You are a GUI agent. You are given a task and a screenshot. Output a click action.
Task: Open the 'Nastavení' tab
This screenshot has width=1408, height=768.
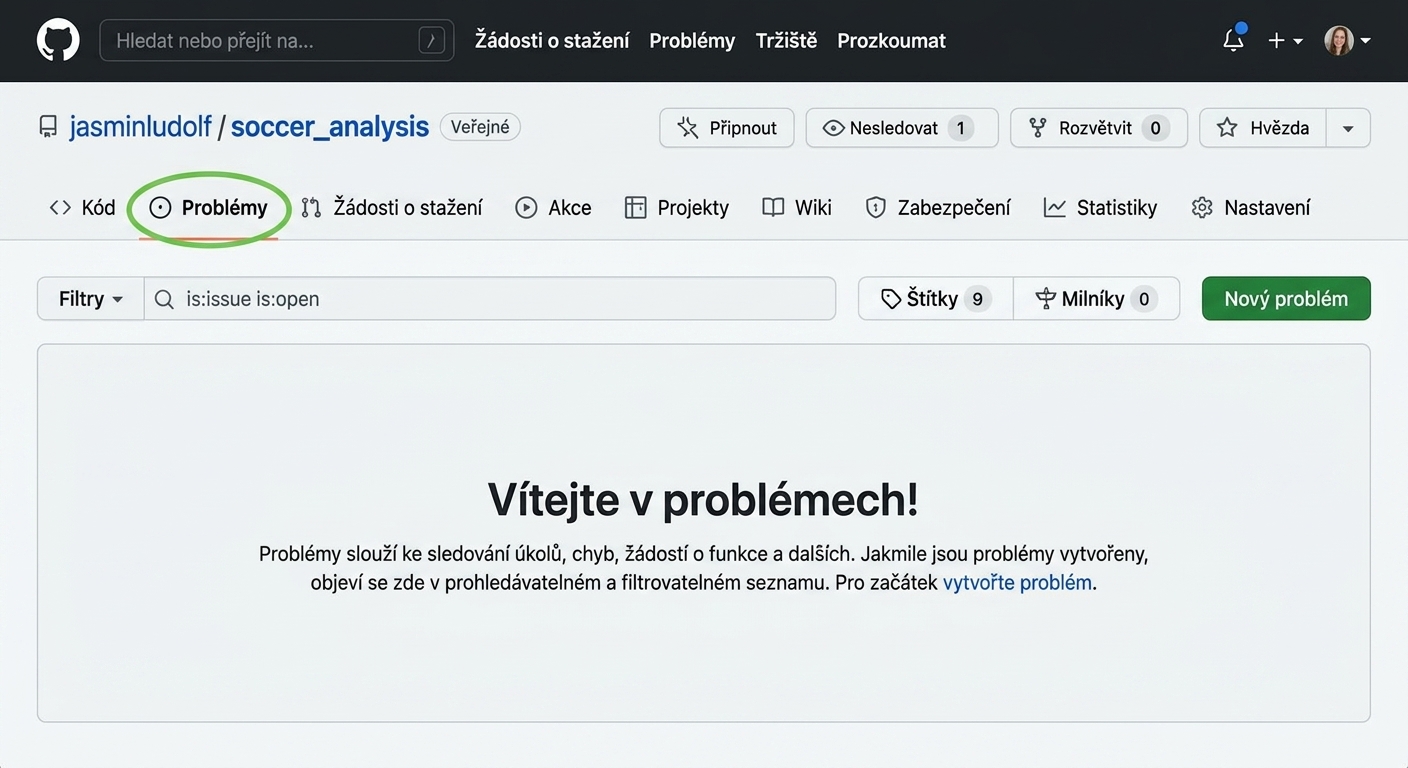(x=1251, y=207)
